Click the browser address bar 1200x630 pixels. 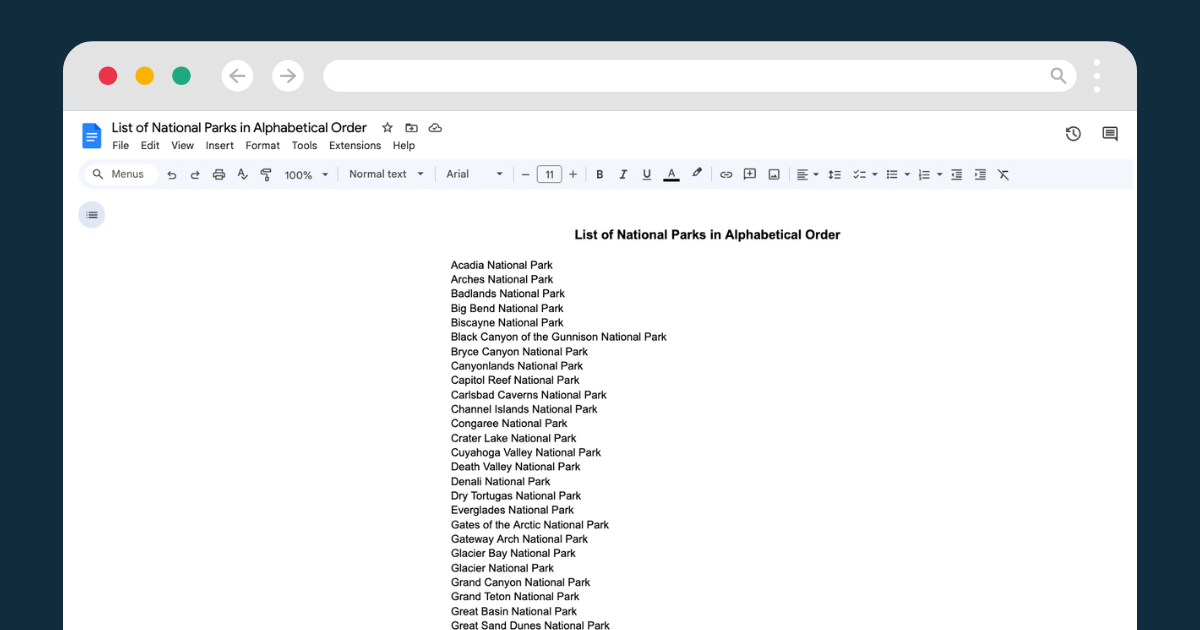(699, 76)
